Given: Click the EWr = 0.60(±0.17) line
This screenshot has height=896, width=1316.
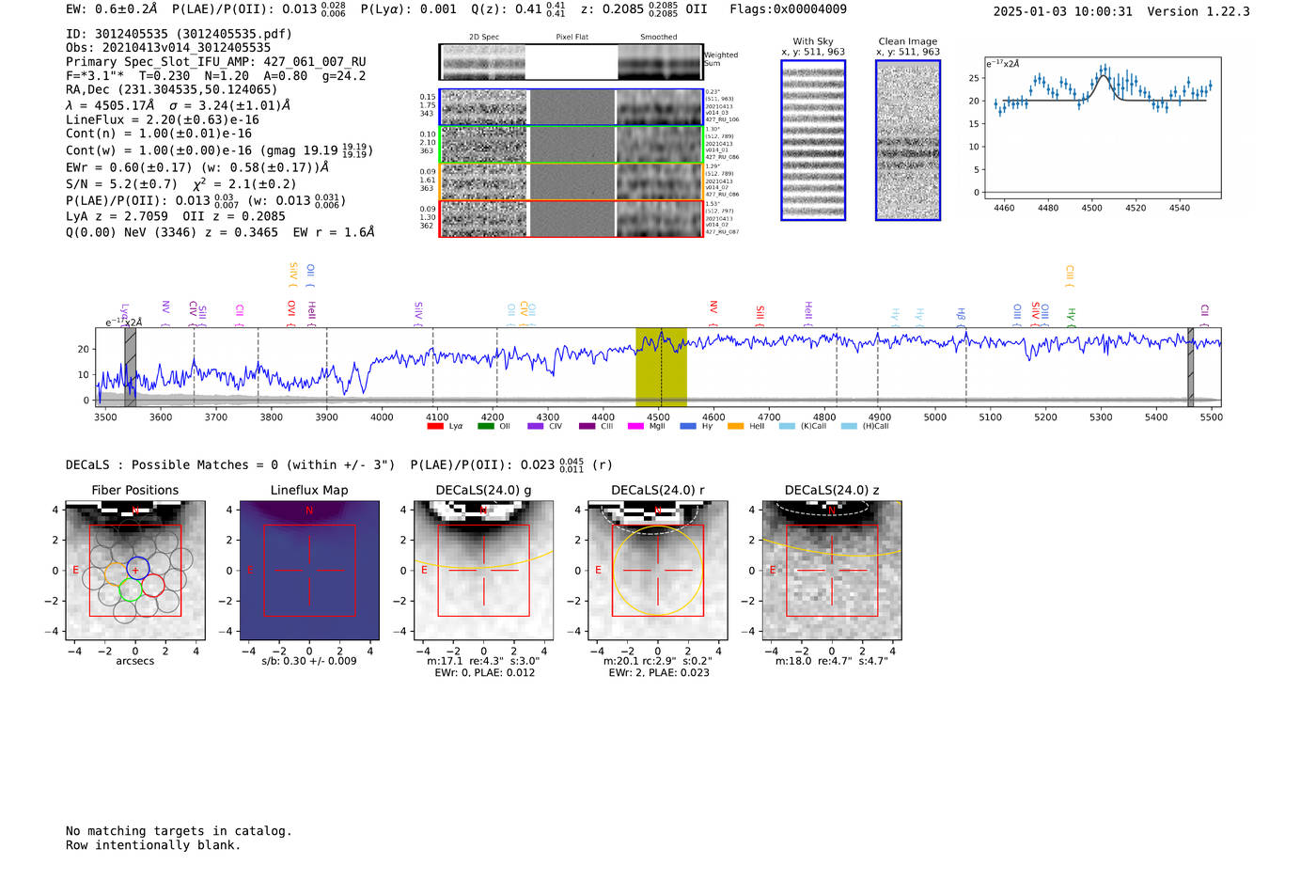Looking at the screenshot, I should point(197,167).
